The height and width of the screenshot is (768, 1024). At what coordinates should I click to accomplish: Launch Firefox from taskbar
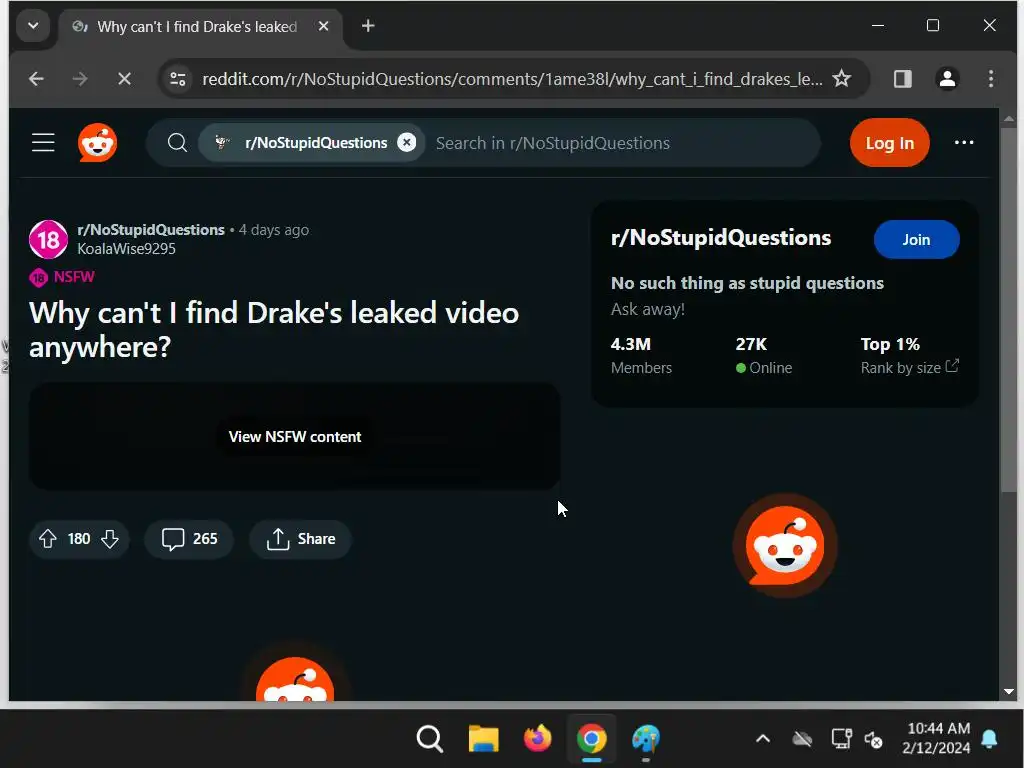click(537, 739)
